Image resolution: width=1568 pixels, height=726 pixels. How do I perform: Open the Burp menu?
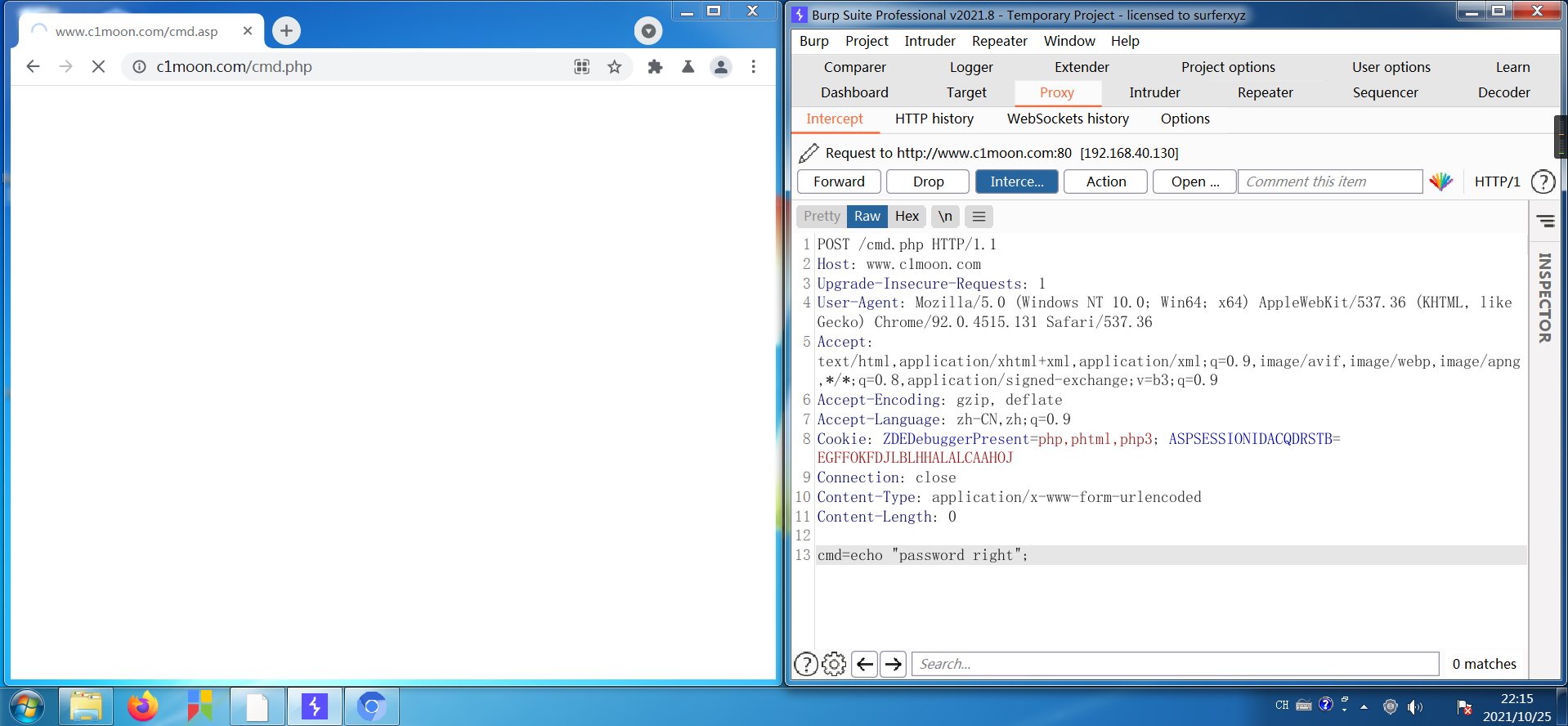point(814,41)
